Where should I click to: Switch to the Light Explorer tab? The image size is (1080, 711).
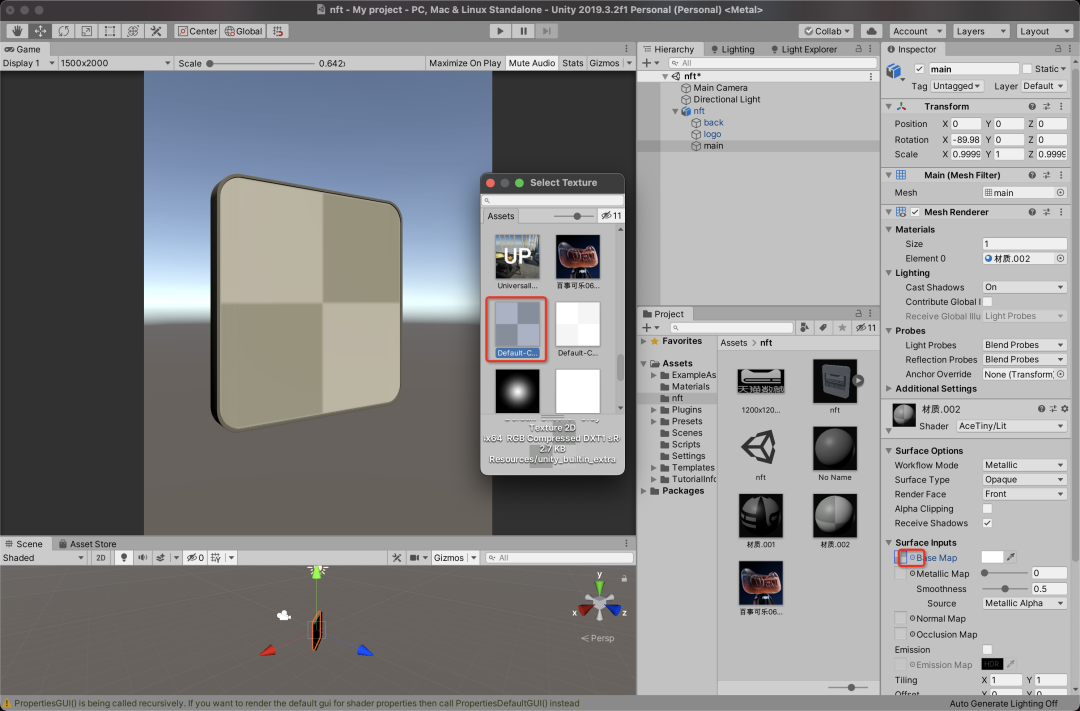803,49
